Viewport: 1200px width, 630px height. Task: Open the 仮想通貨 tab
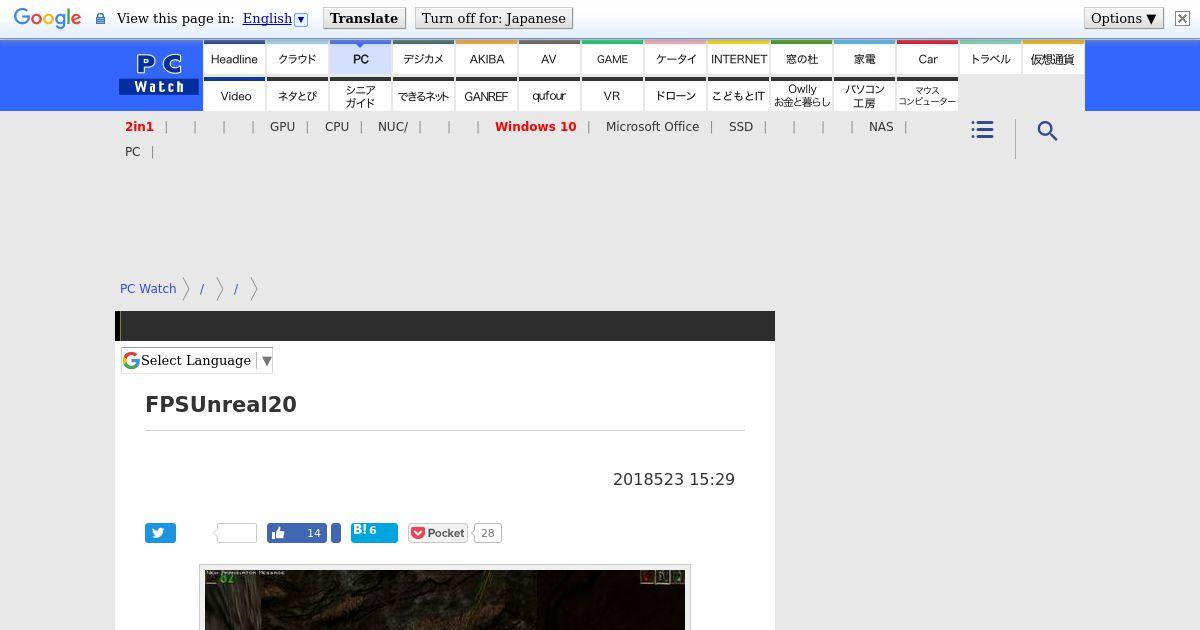coord(1053,59)
